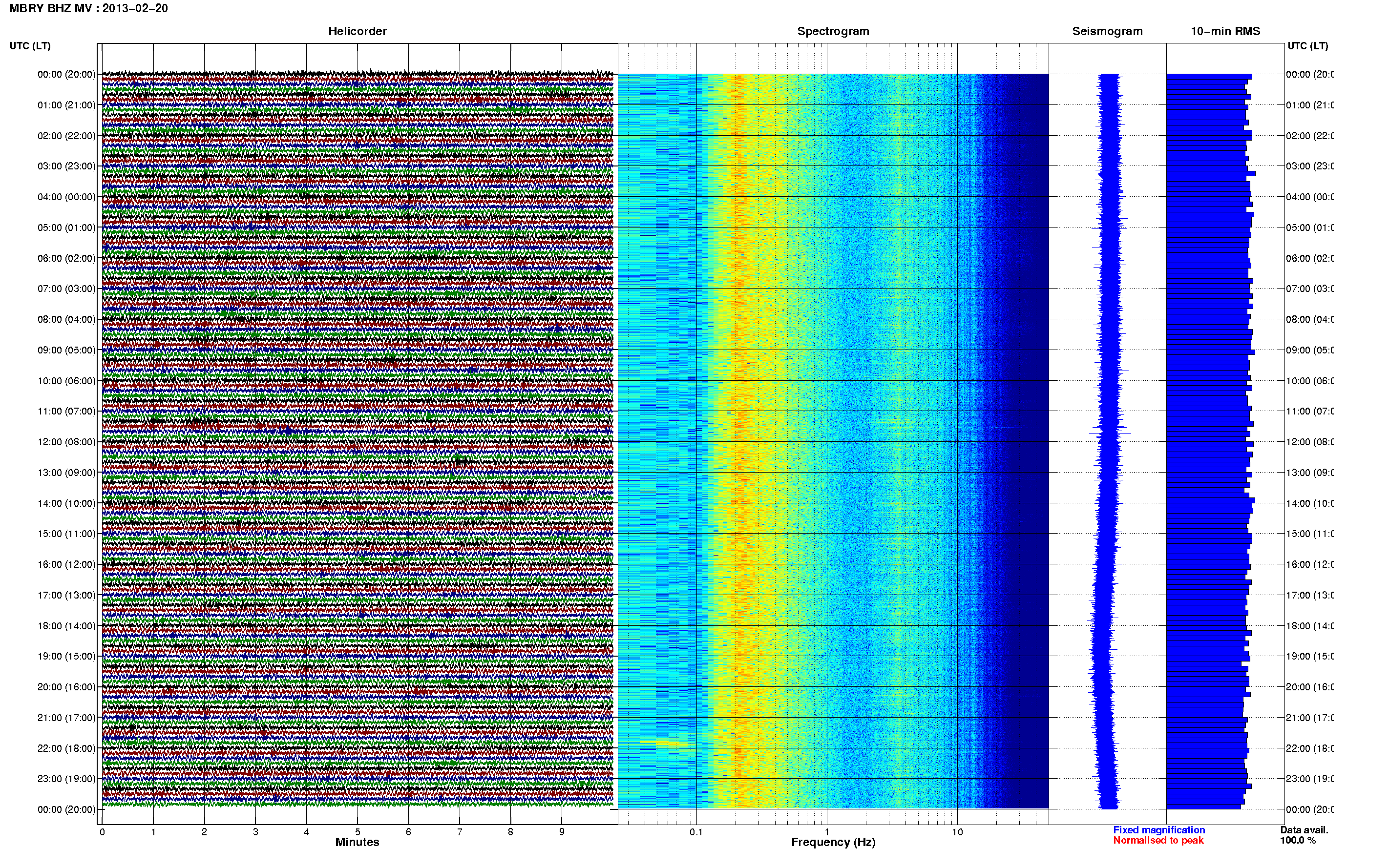Select the "Spectrogram" panel heading
This screenshot has height=868, width=1389.
click(833, 31)
